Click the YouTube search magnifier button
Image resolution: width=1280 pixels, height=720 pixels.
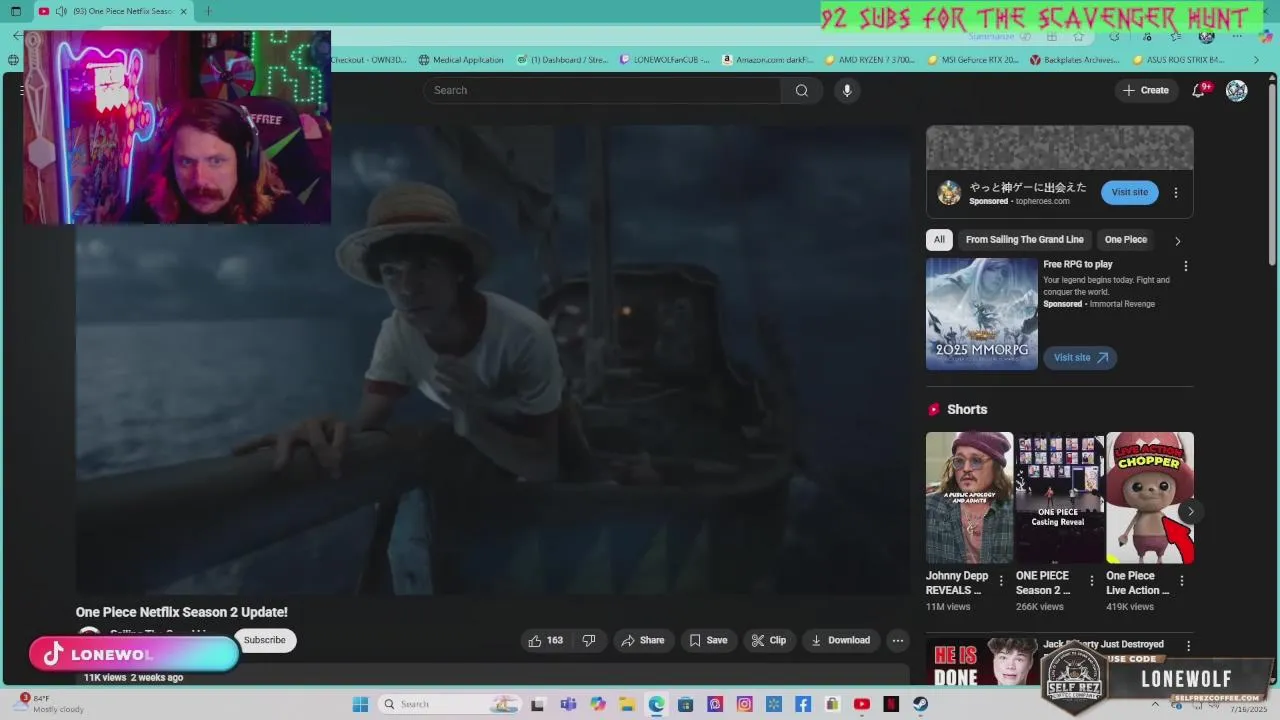tap(801, 90)
